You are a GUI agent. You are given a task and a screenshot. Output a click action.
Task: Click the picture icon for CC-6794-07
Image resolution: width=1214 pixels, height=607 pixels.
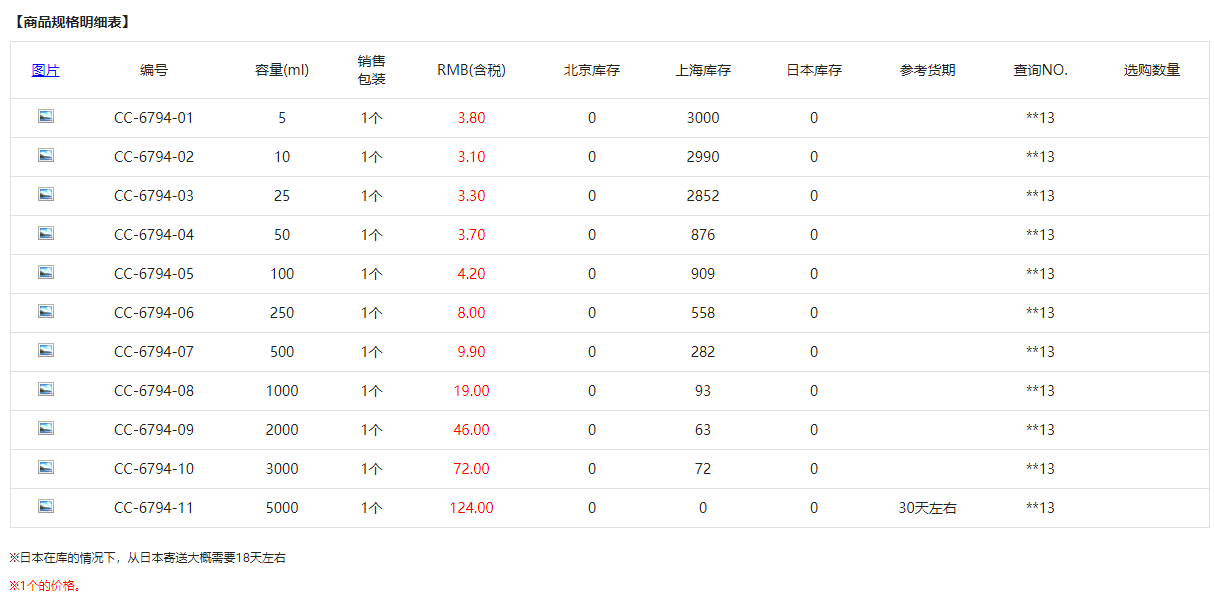[x=46, y=351]
